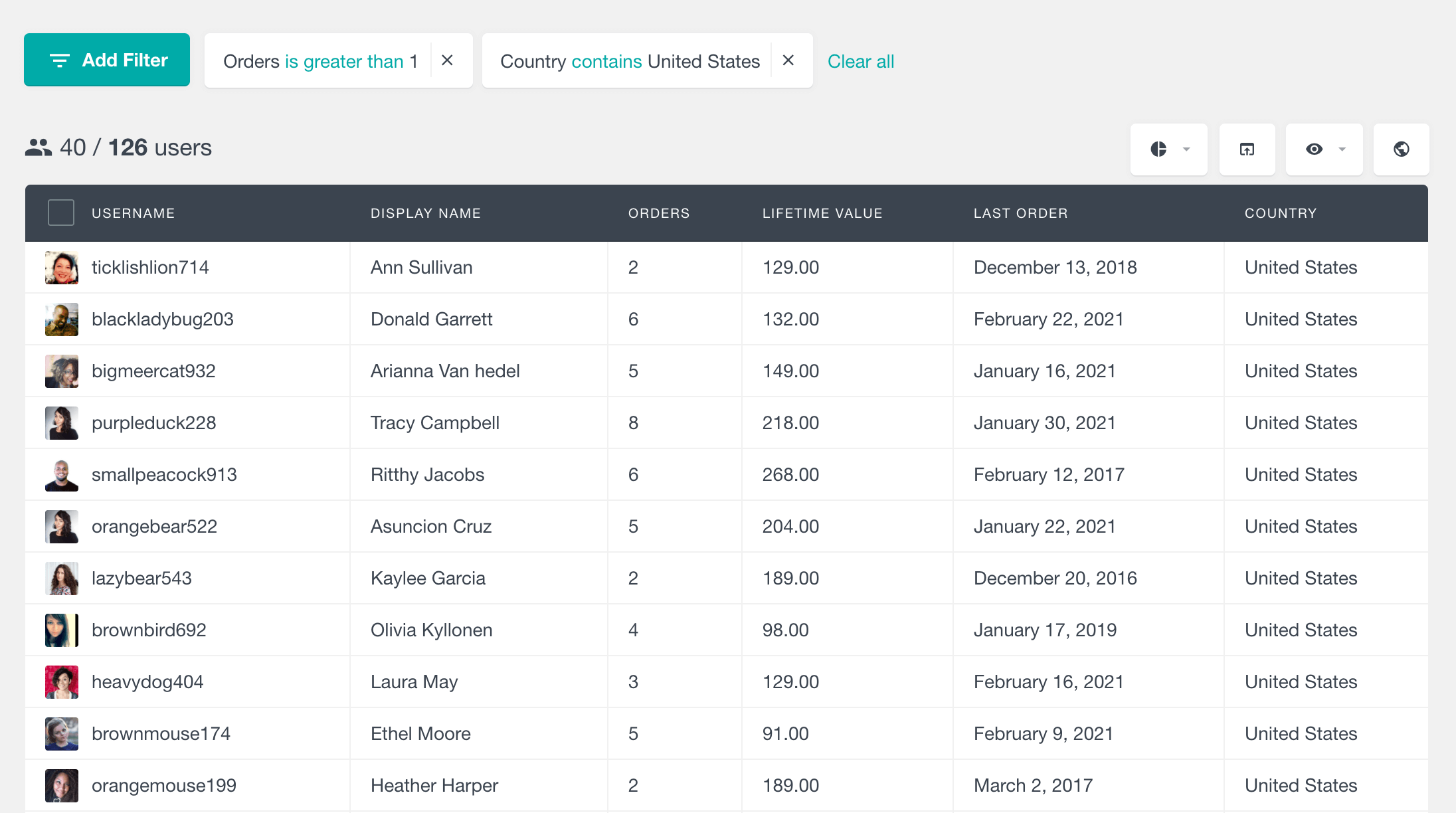Screen dimensions: 1456x813
Task: Click lifetime value 98.00
Action: pos(786,630)
